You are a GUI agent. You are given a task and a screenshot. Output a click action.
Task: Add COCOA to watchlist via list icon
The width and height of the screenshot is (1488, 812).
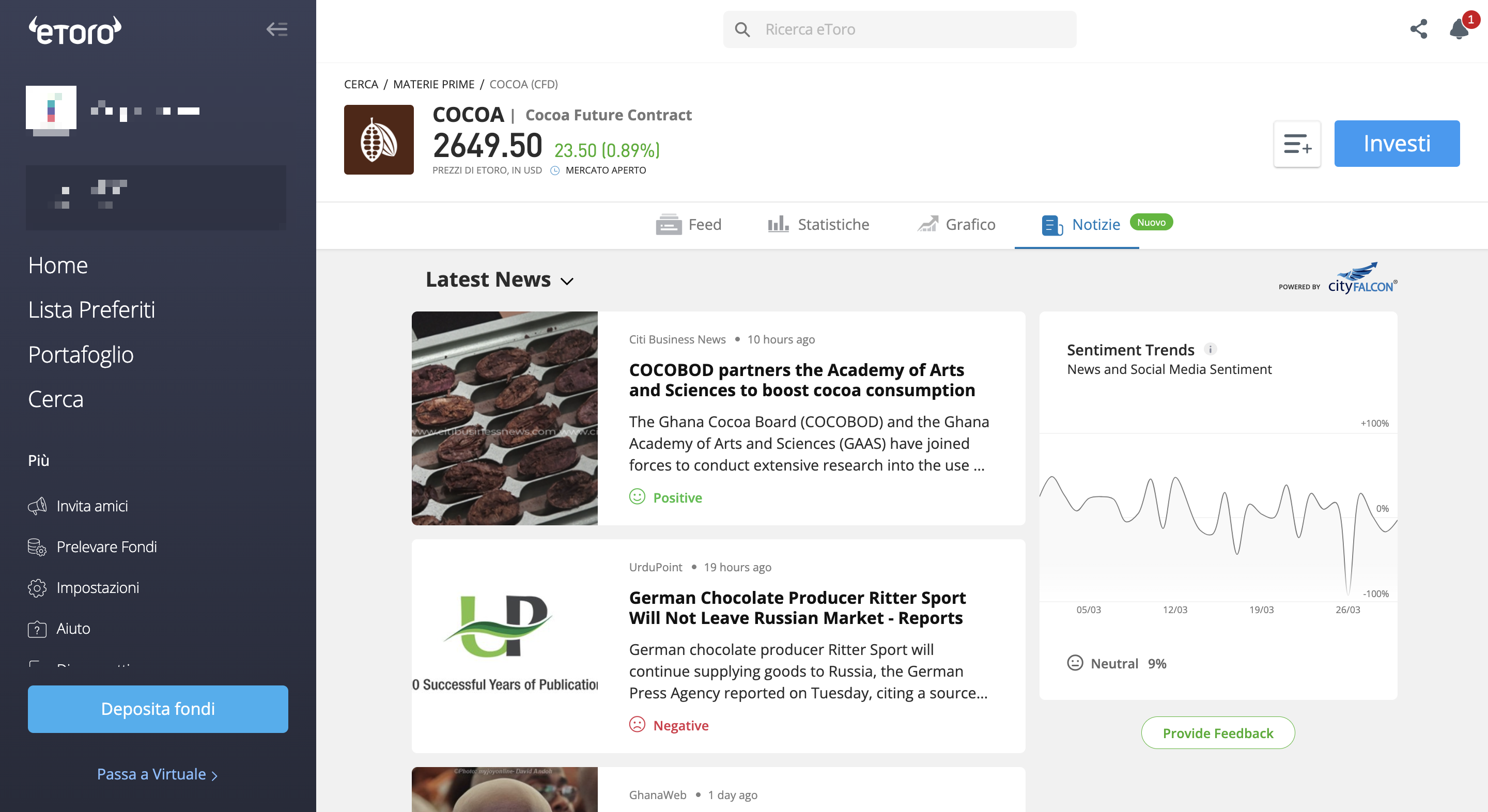(x=1297, y=144)
